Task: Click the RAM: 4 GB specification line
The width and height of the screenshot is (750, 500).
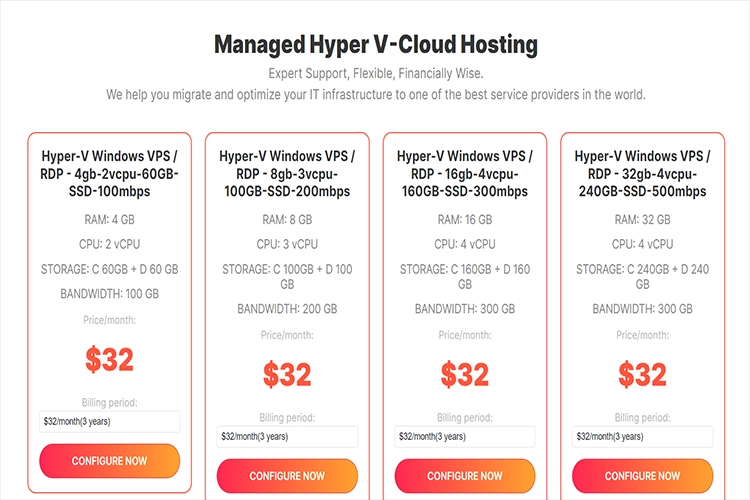Action: [x=109, y=219]
